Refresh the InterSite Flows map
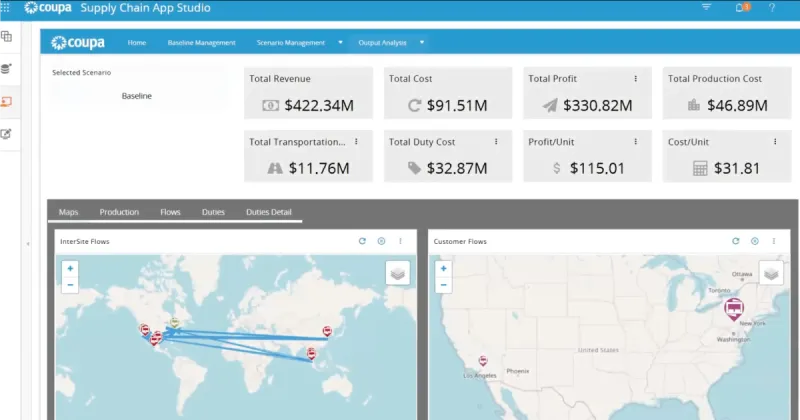Viewport: 800px width, 420px height. pos(362,241)
